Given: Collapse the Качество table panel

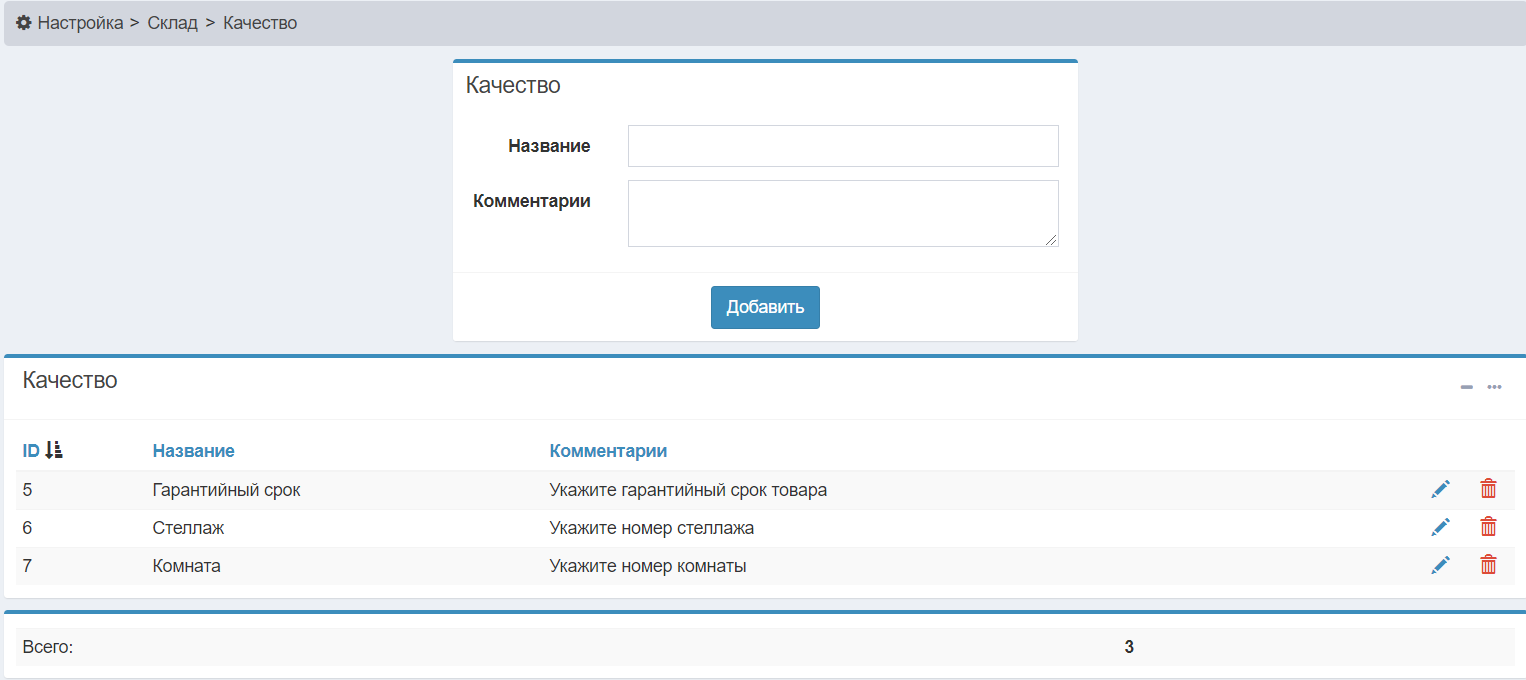Looking at the screenshot, I should coord(1466,387).
